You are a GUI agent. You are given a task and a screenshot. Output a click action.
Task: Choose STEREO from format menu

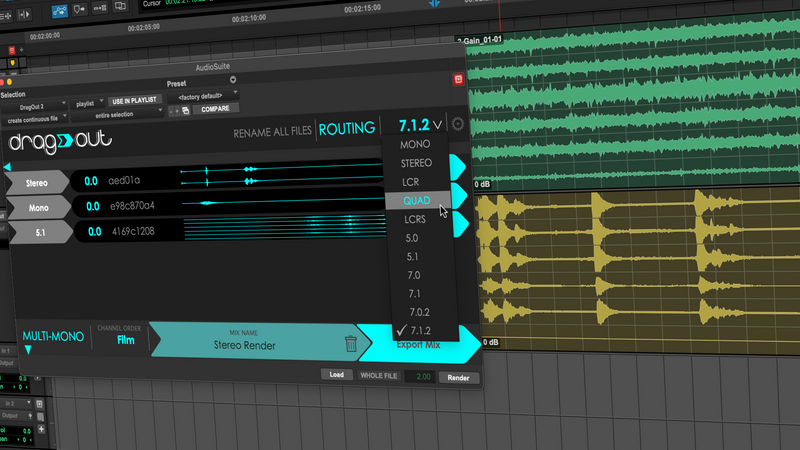[x=416, y=163]
